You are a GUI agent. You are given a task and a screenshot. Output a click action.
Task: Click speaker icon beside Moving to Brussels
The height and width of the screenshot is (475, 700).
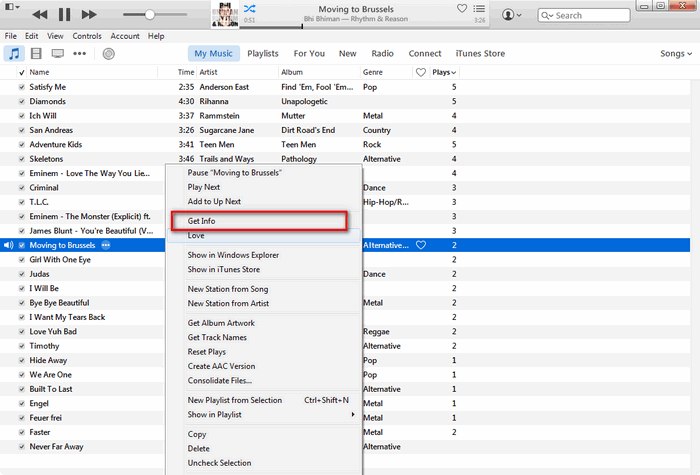[x=8, y=245]
